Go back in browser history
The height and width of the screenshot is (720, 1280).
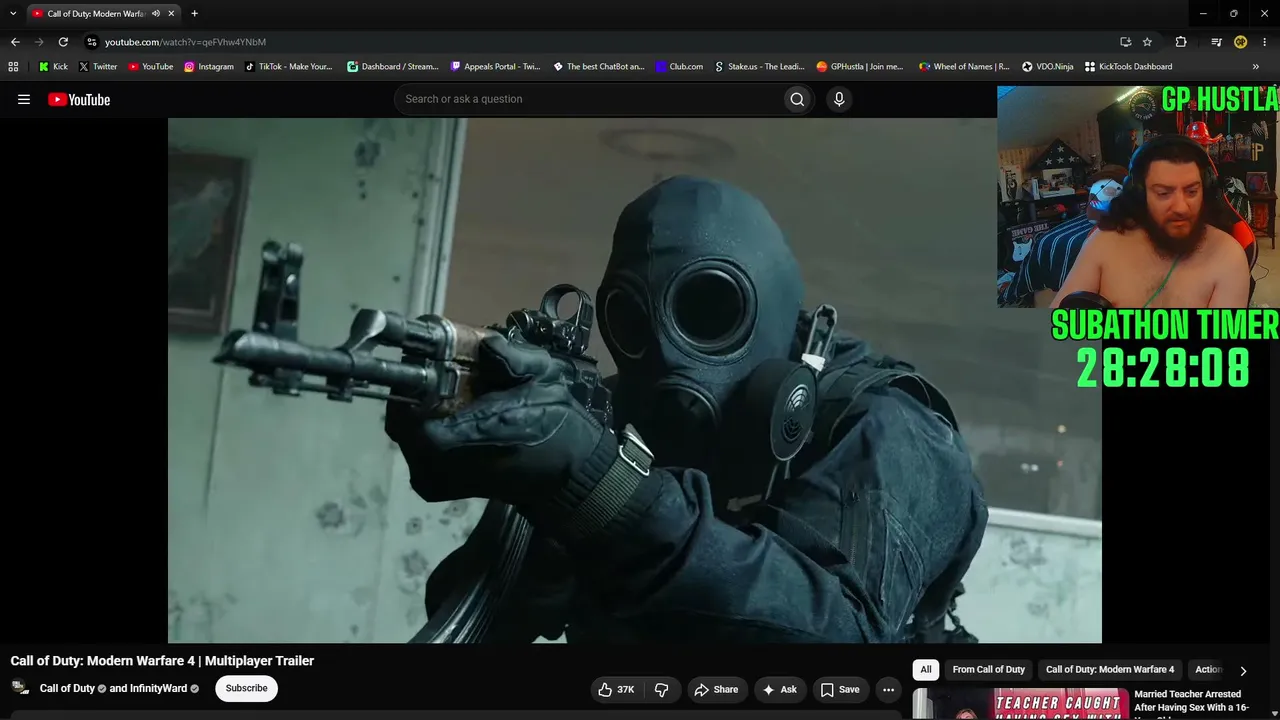(x=15, y=42)
